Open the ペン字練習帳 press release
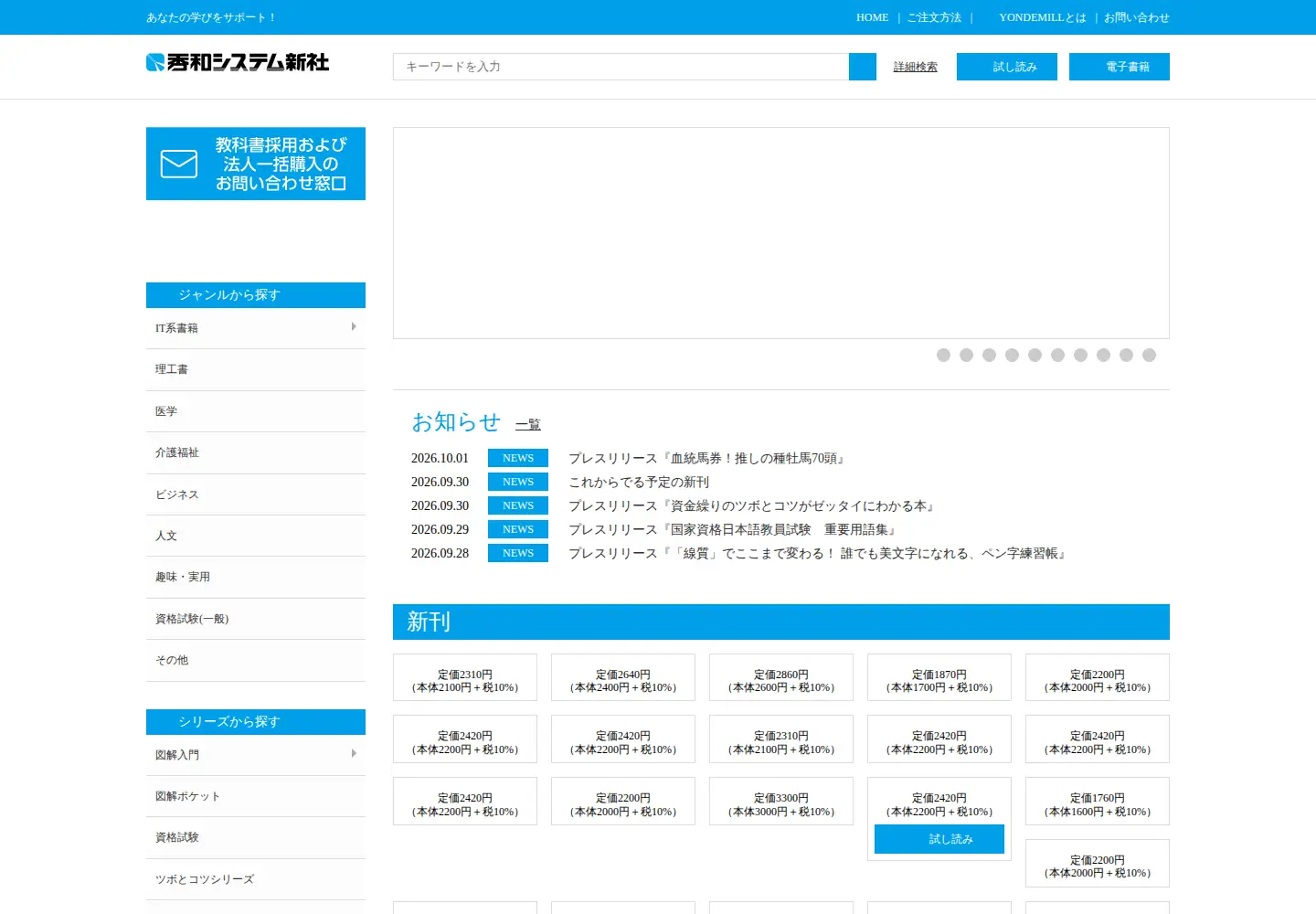 click(x=819, y=553)
